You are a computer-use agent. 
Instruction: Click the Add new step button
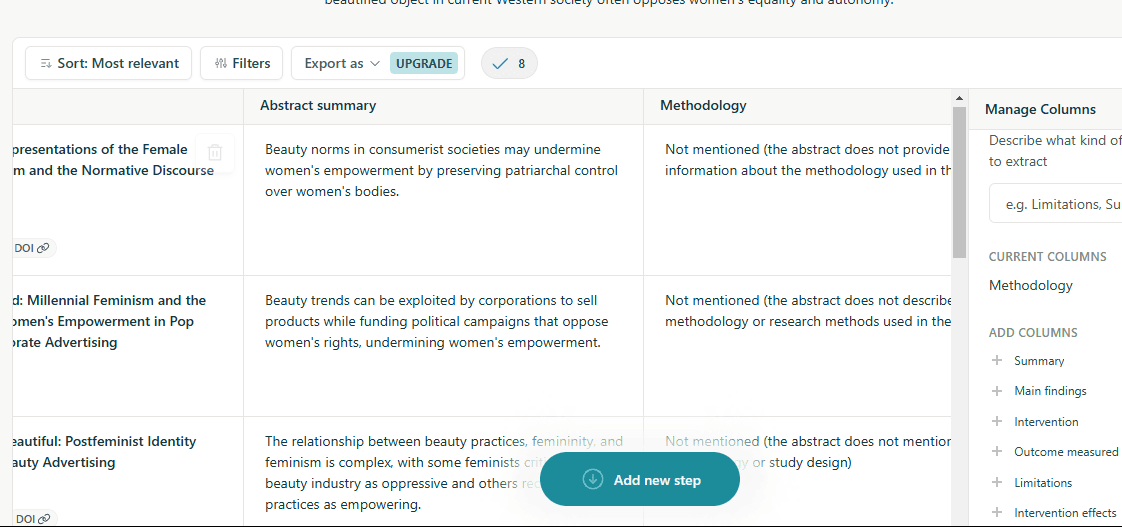point(640,479)
